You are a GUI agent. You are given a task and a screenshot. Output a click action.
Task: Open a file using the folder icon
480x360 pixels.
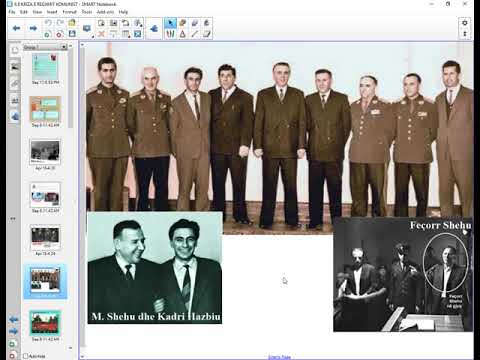click(72, 23)
